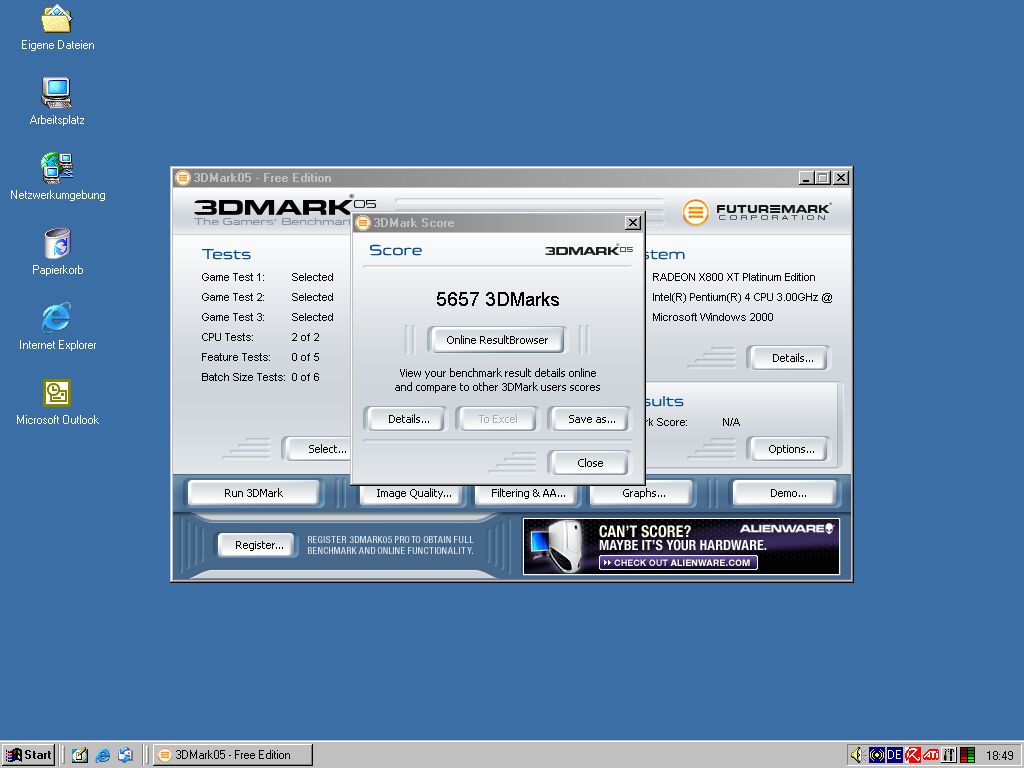Click the CPU Tests row label

click(x=227, y=337)
